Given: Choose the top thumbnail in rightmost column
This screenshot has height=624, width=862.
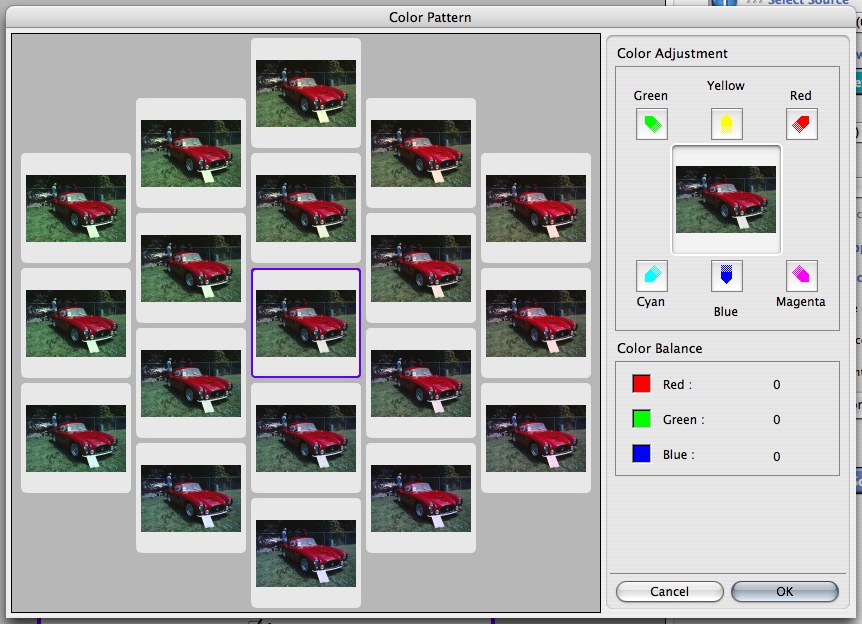Looking at the screenshot, I should point(536,208).
